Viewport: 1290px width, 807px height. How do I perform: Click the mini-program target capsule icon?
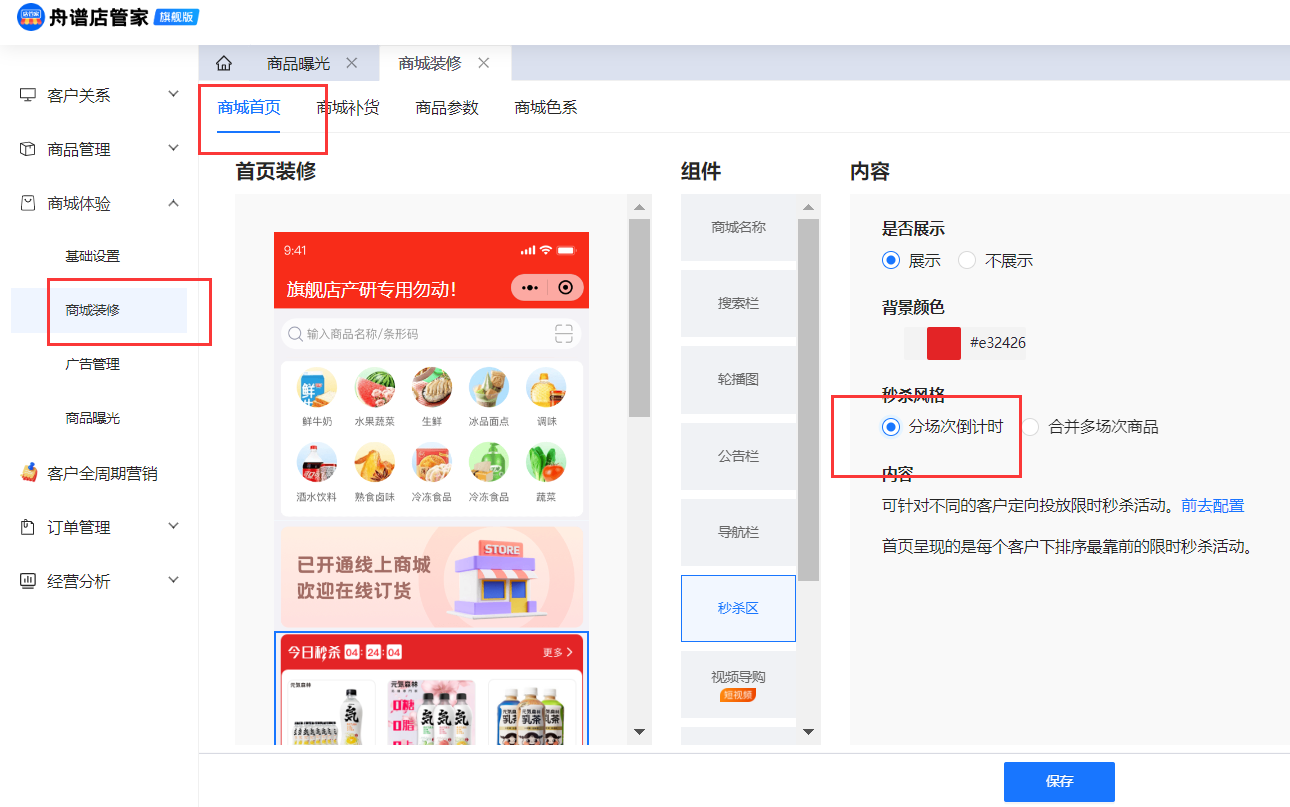[x=565, y=288]
